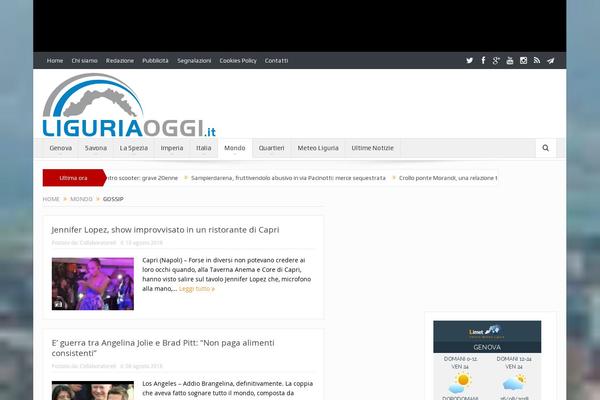Screen dimensions: 600x400
Task: Open the Instagram icon
Action: (x=523, y=60)
